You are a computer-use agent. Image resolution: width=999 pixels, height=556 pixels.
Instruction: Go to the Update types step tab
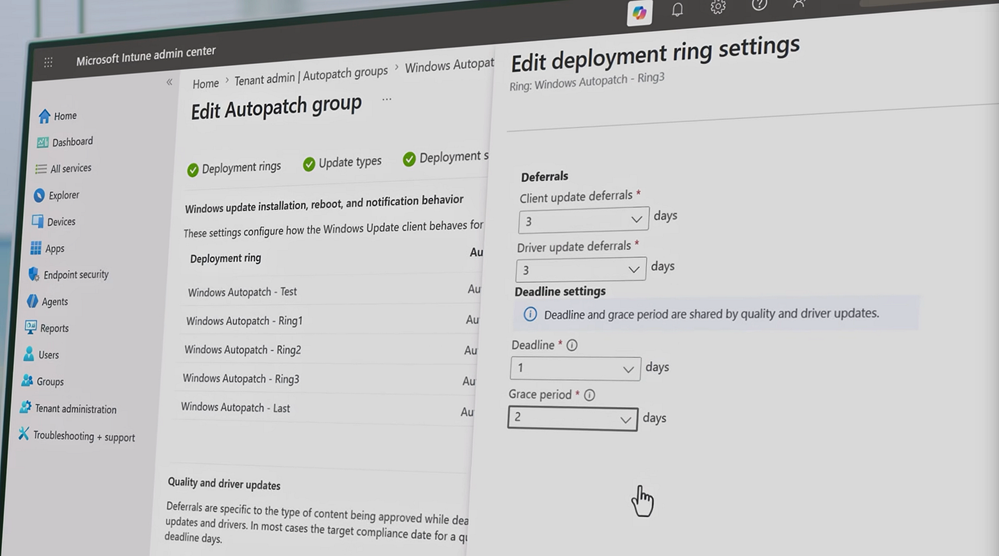pyautogui.click(x=342, y=163)
